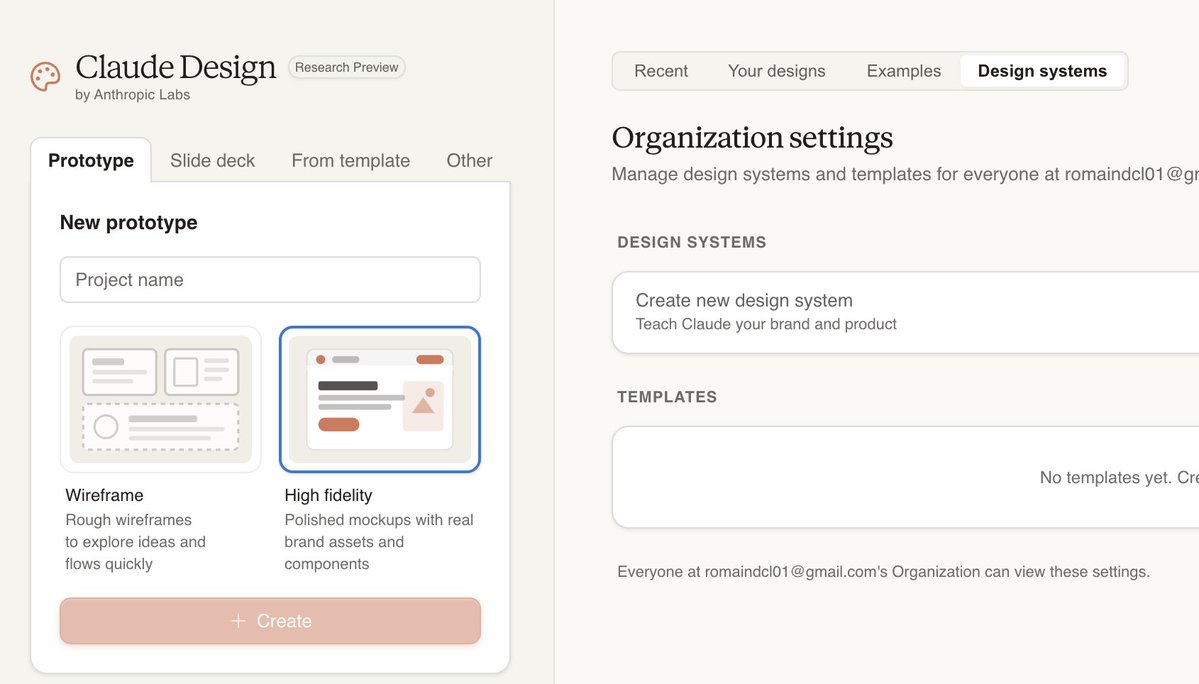This screenshot has width=1199, height=684.
Task: Click the Claude Design palette logo icon
Action: (x=45, y=76)
